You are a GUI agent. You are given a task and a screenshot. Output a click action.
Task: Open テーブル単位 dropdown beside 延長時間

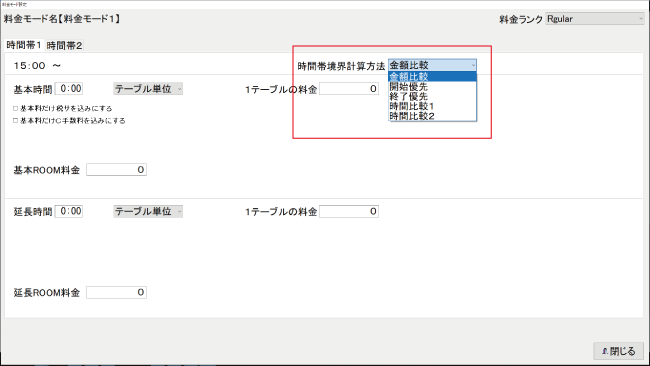coord(148,211)
